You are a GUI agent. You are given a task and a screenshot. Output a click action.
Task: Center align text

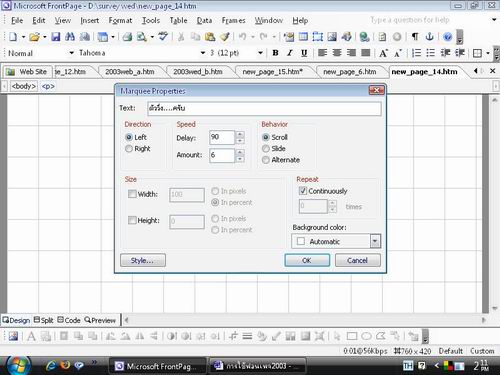point(337,53)
